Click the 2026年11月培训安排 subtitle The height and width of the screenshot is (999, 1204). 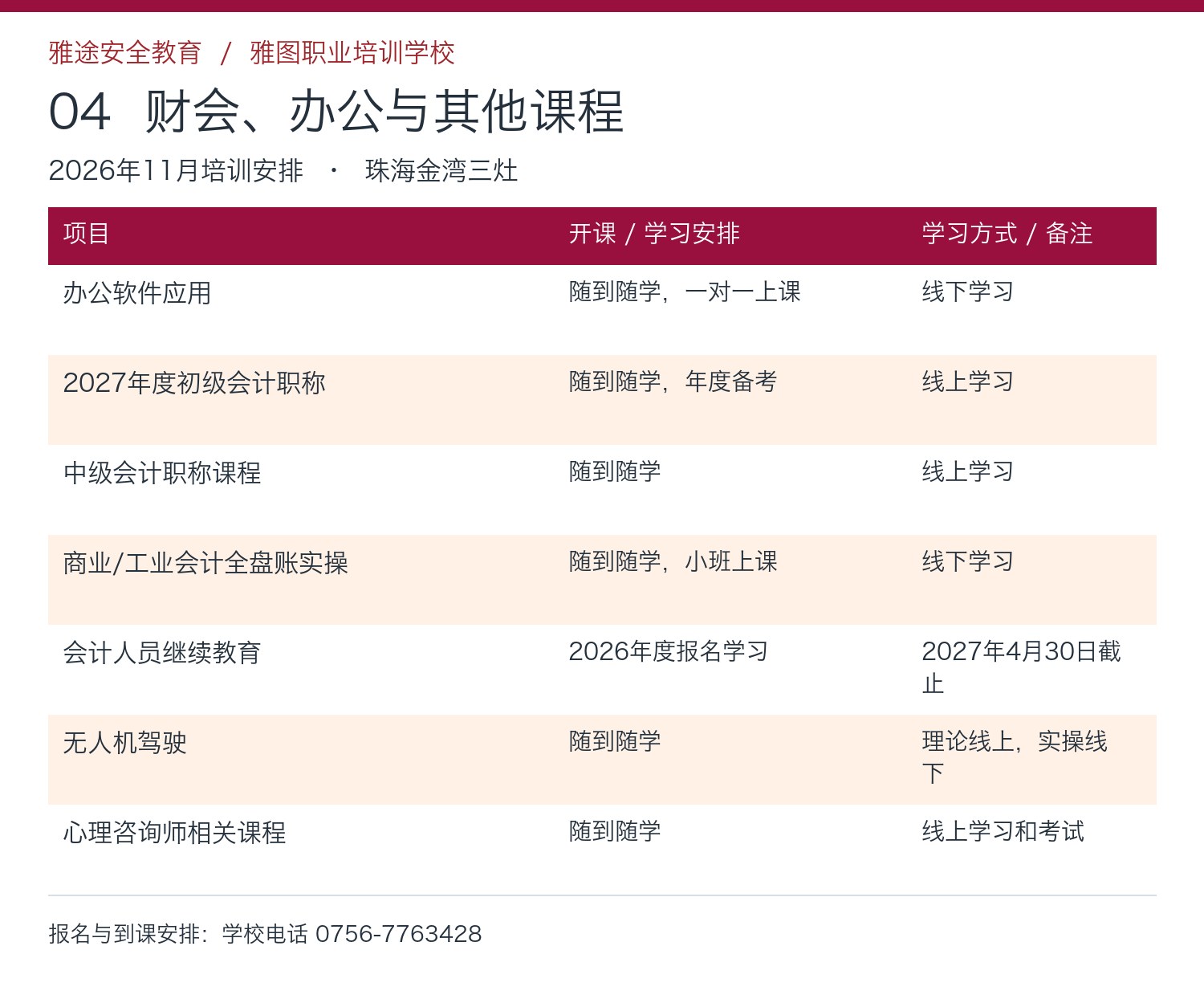(176, 170)
